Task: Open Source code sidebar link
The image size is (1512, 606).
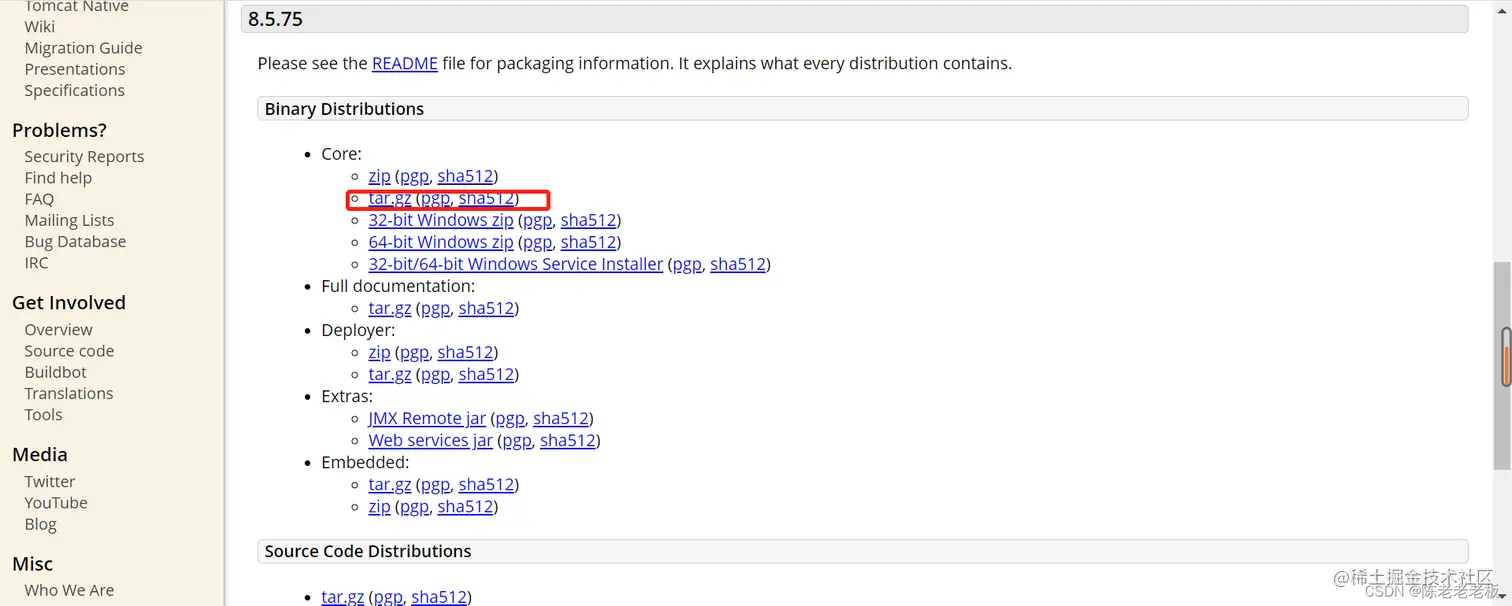Action: pyautogui.click(x=69, y=351)
